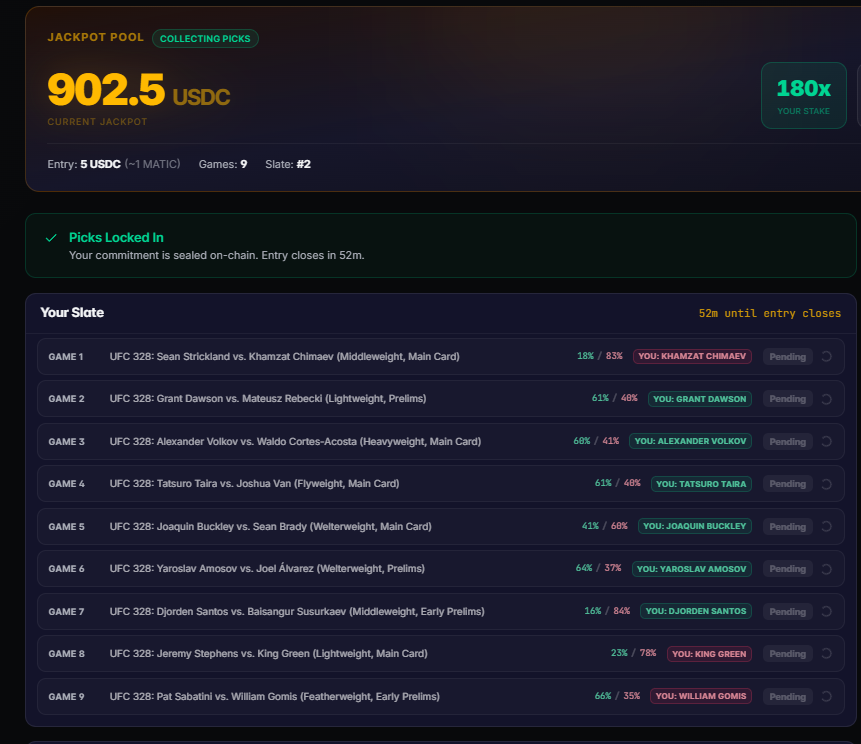Click the 41% / 60% odds in Game 5
861x744 pixels.
click(605, 526)
